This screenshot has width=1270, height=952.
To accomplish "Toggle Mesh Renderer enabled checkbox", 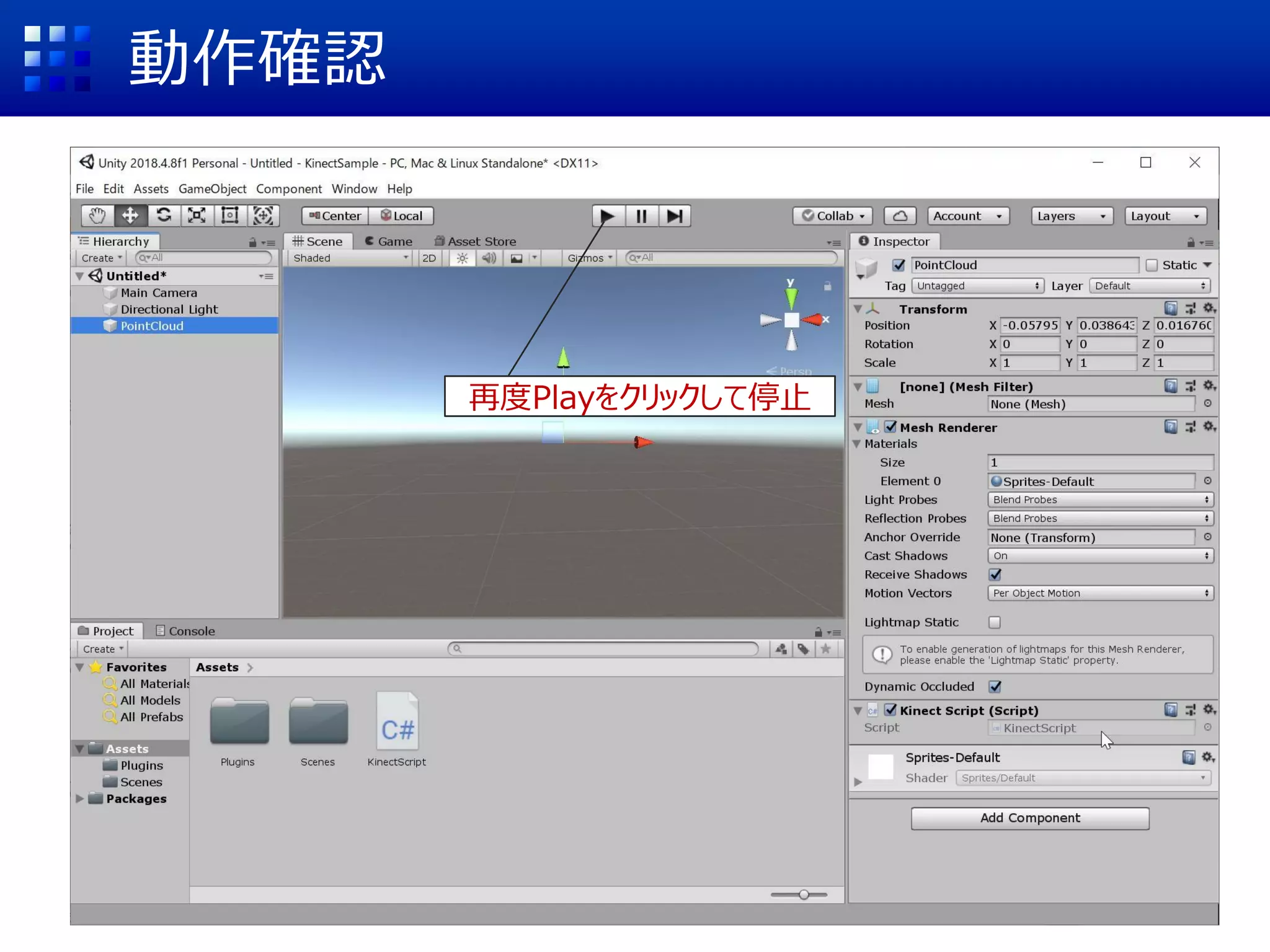I will (x=890, y=427).
